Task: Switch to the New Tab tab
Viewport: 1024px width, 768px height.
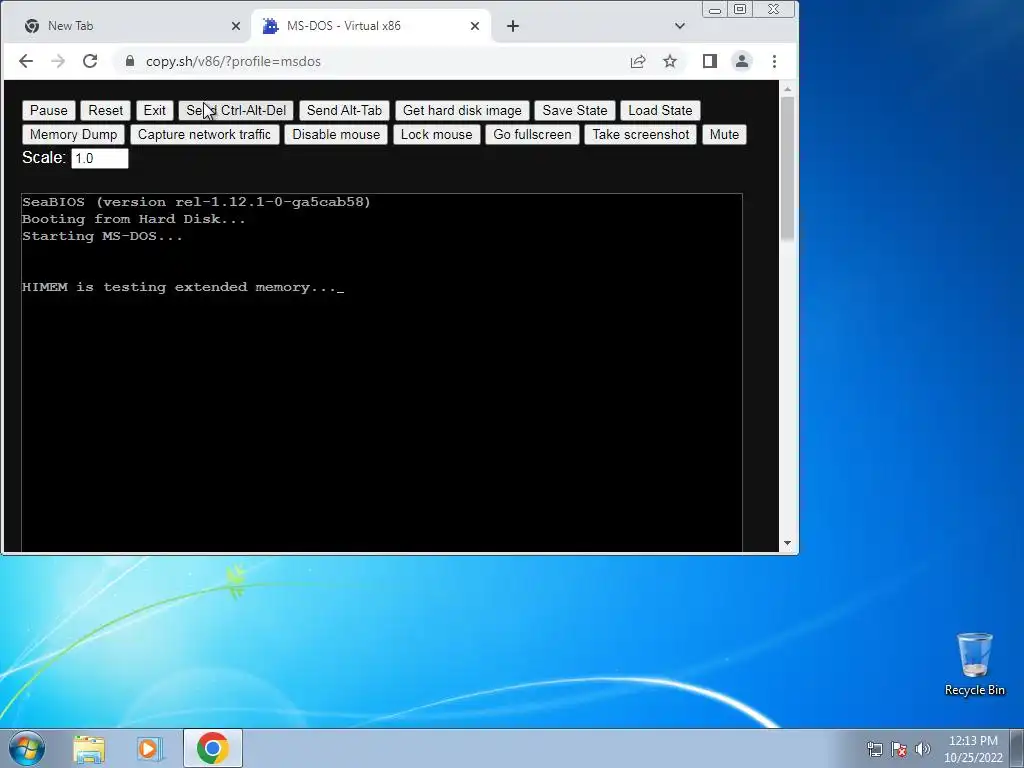Action: (x=125, y=26)
